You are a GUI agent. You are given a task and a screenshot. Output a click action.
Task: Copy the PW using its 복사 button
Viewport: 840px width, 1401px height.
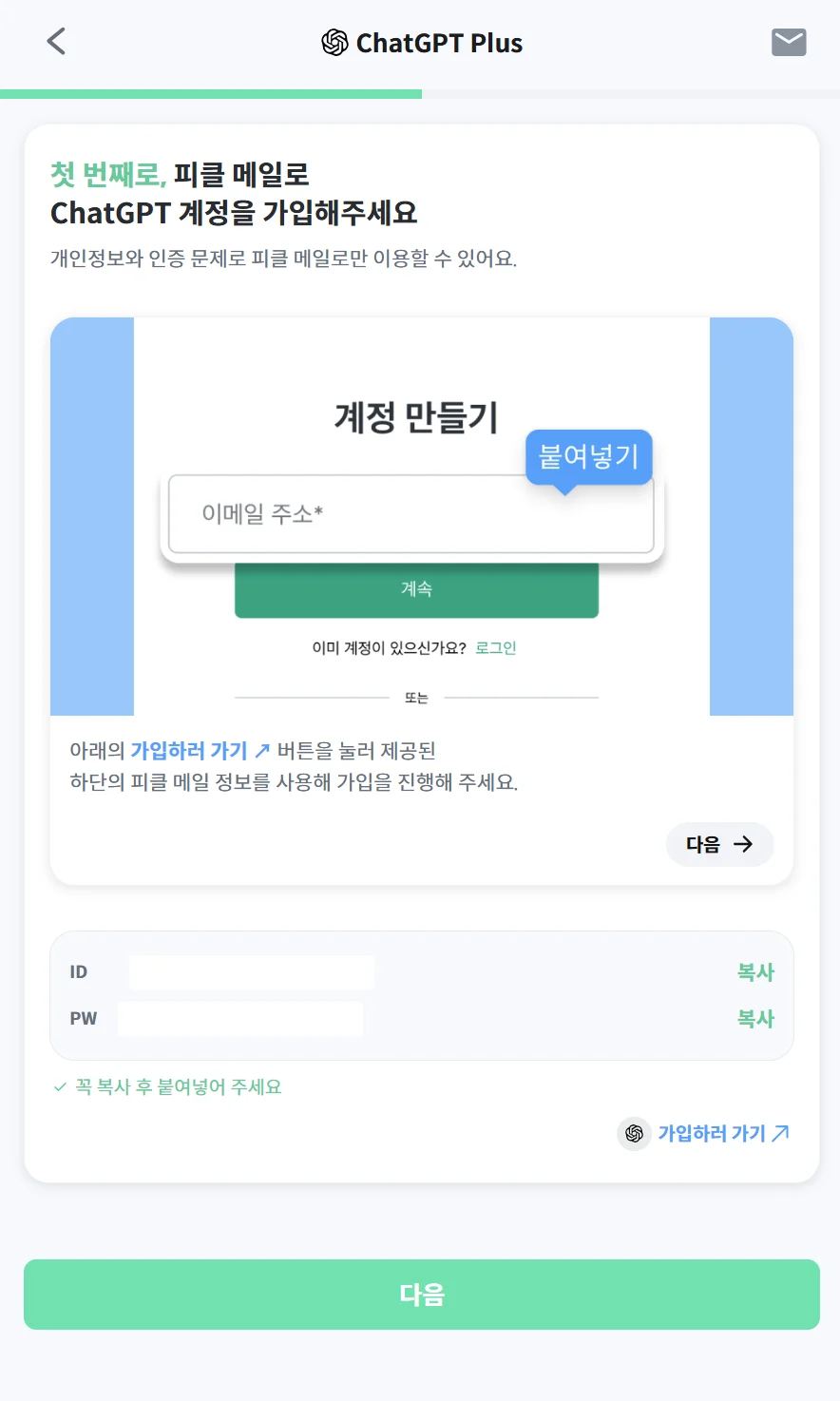[x=755, y=1018]
